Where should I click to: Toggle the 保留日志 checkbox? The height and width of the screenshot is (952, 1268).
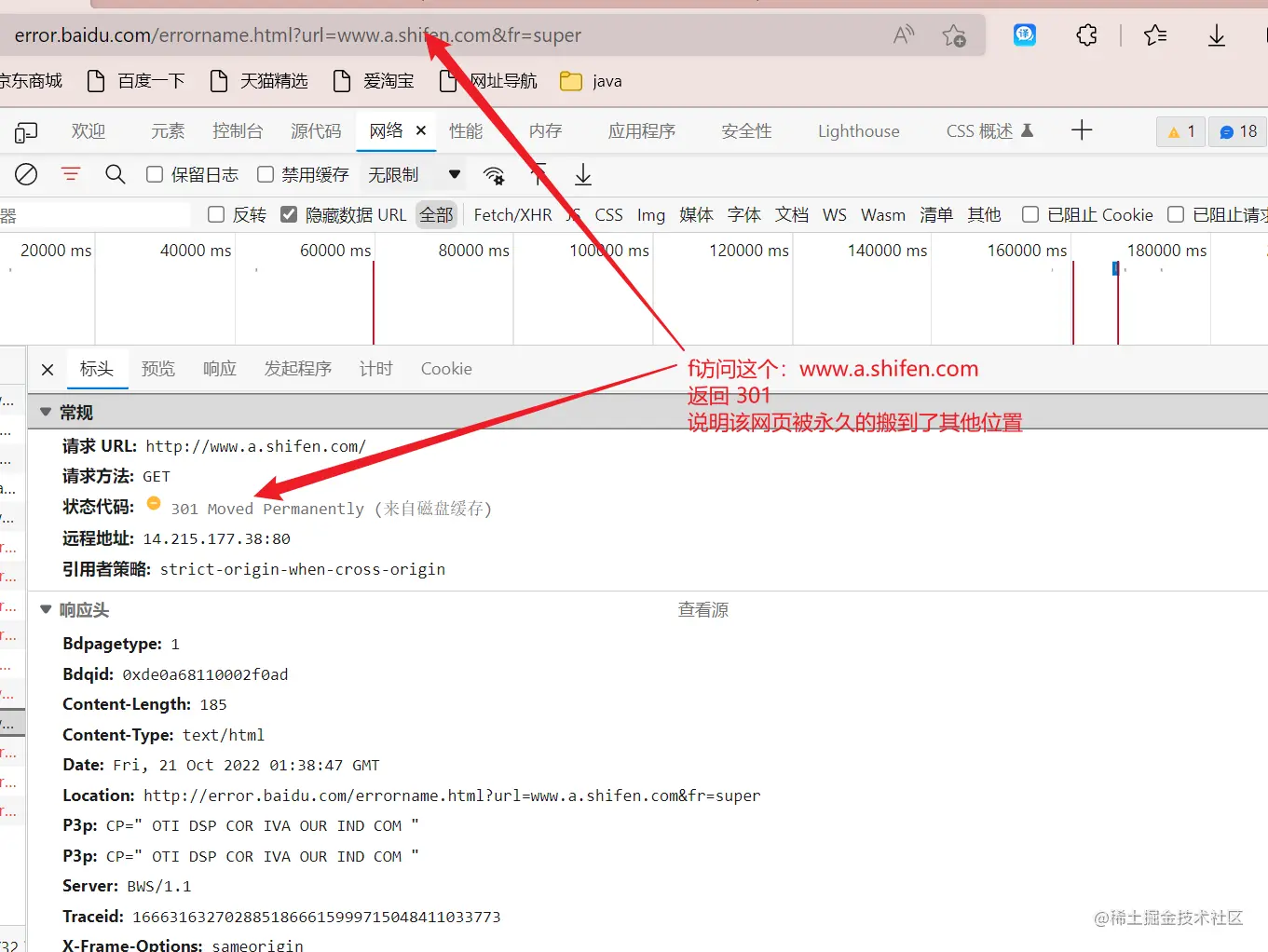(155, 174)
